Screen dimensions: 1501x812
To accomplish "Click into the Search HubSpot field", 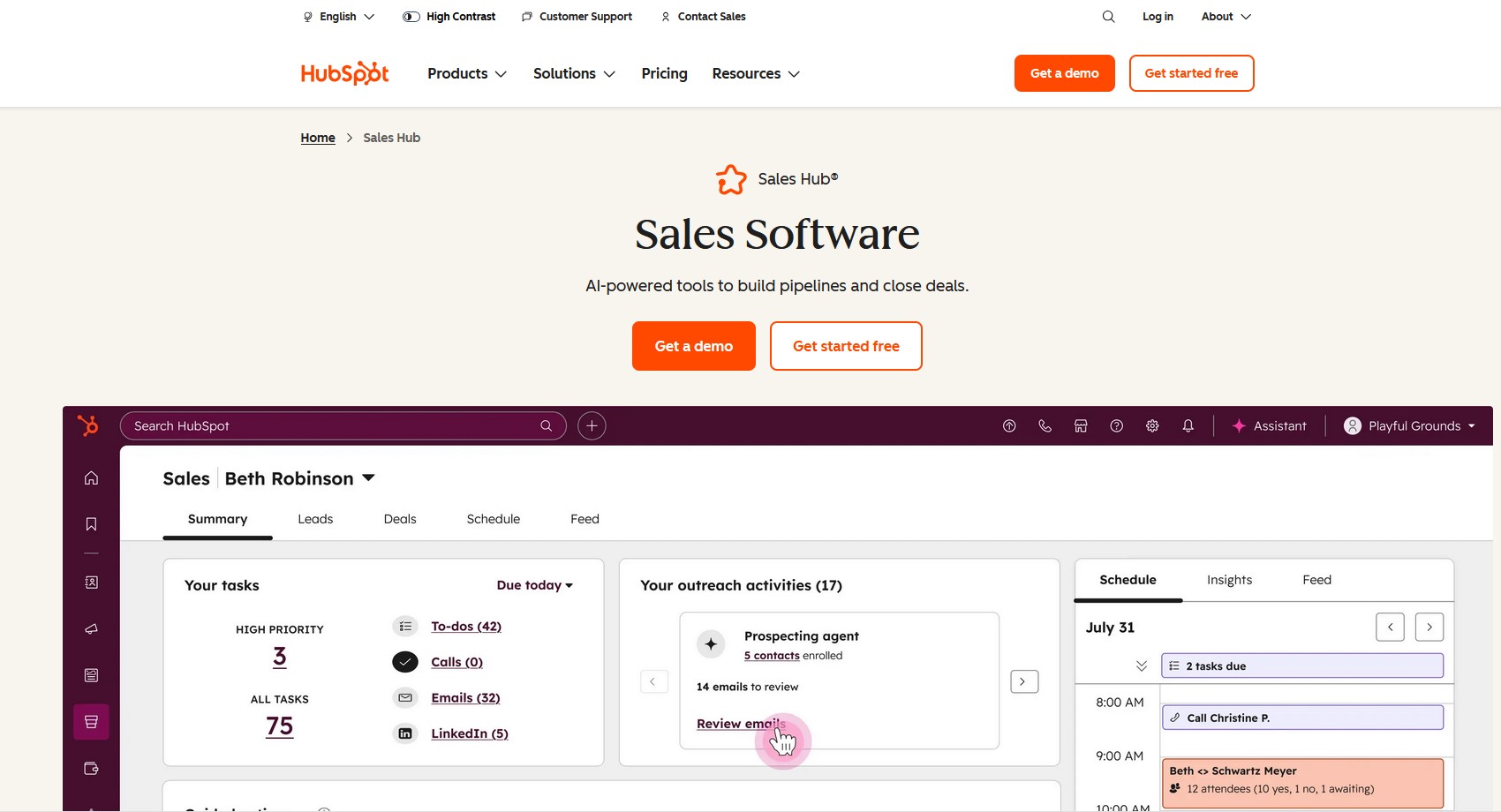I will tap(343, 426).
